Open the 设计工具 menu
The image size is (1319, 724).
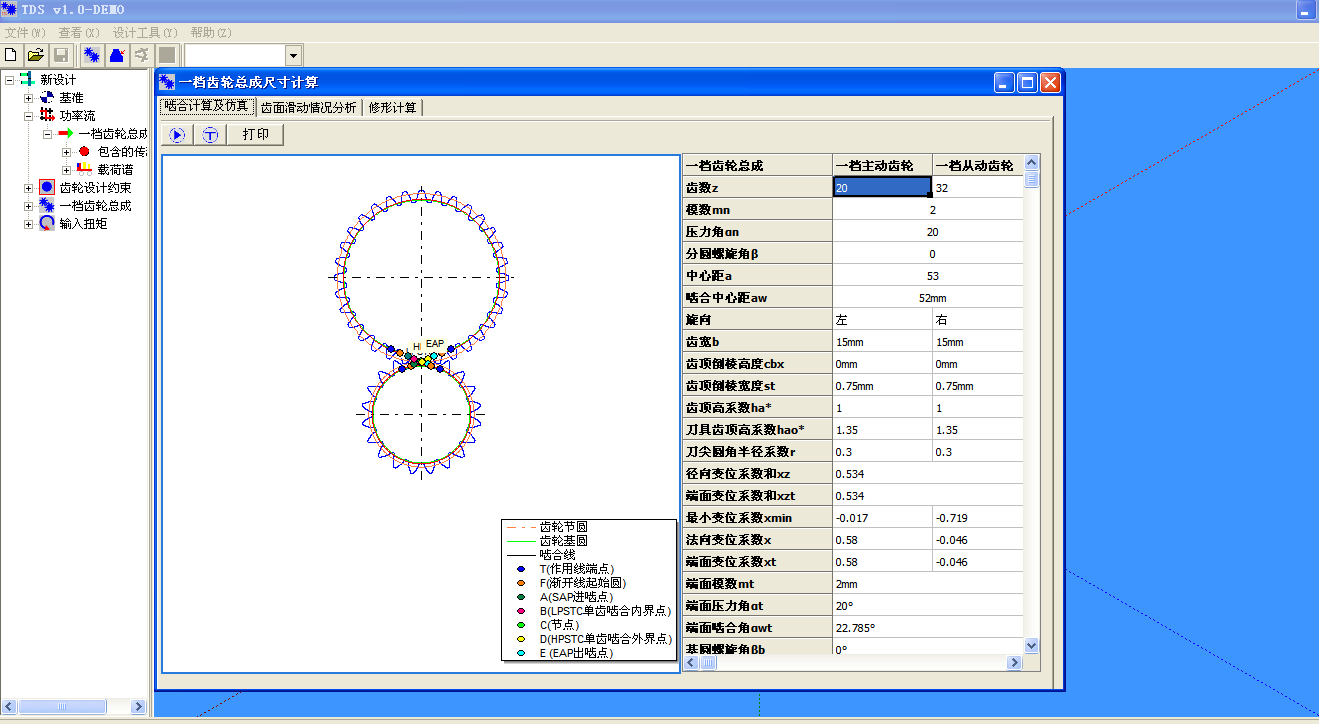click(x=145, y=33)
